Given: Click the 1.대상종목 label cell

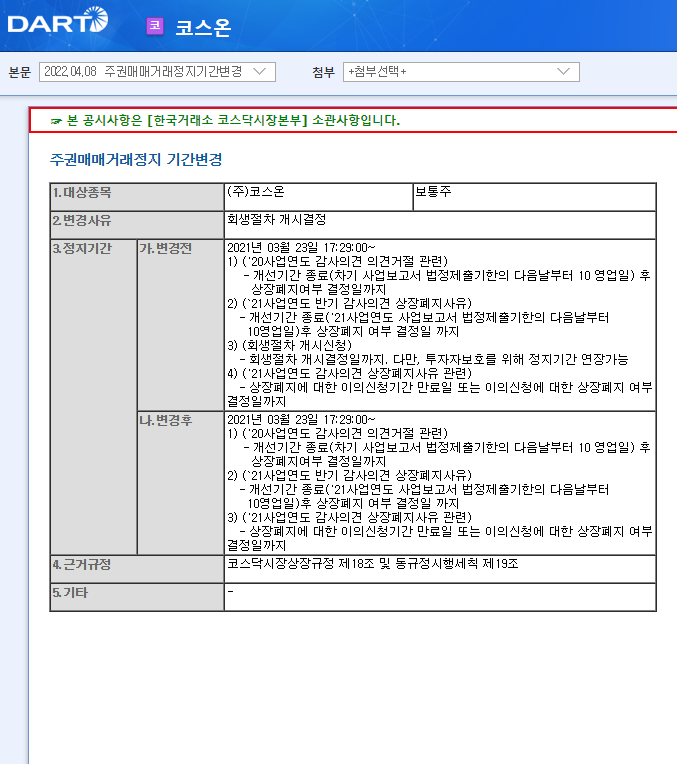Looking at the screenshot, I should pyautogui.click(x=137, y=197).
